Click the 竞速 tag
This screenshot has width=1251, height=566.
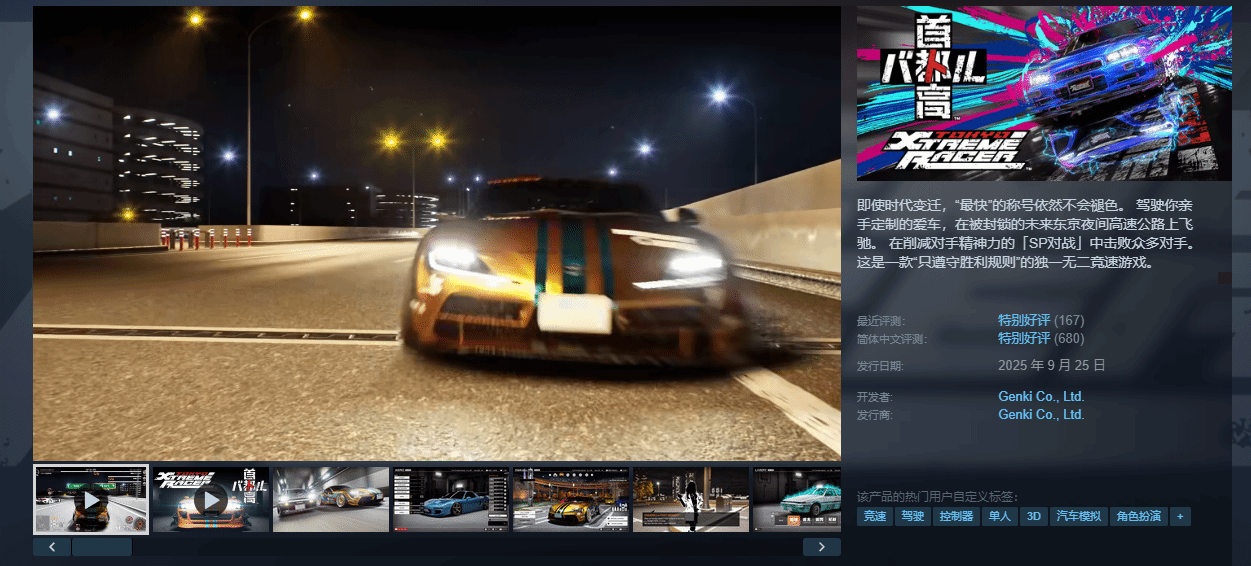(875, 517)
